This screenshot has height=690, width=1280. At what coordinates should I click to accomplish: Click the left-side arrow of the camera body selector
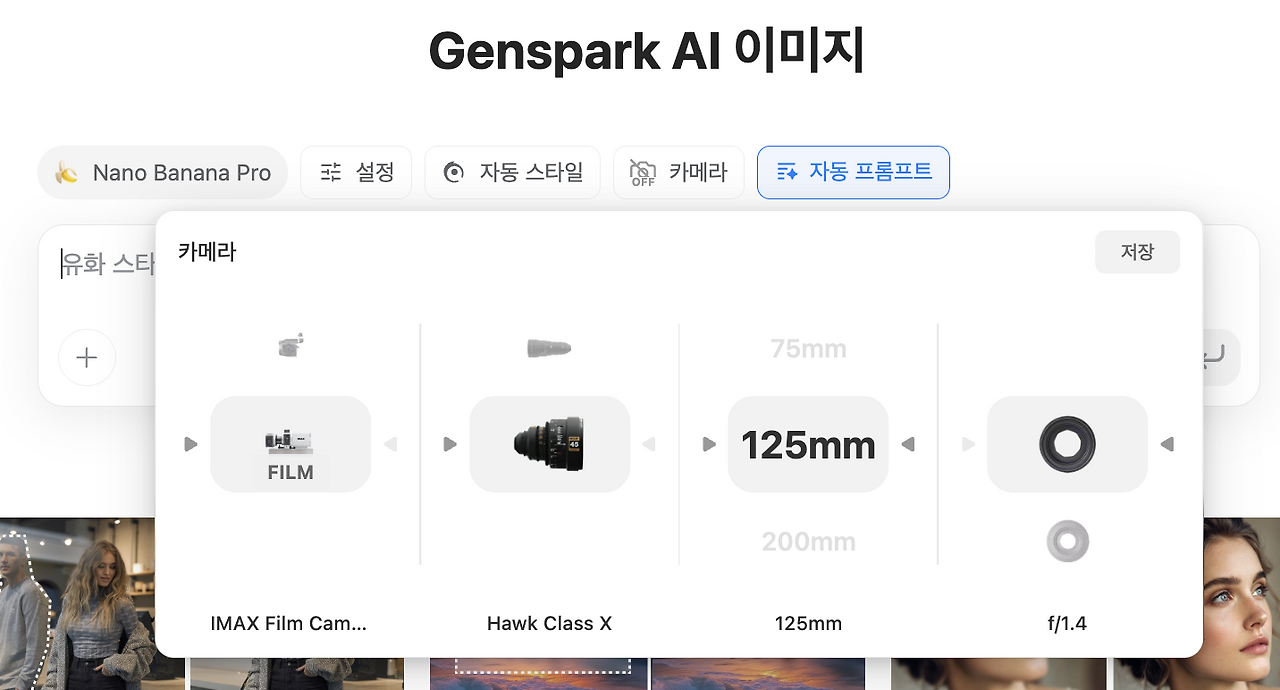pos(191,444)
